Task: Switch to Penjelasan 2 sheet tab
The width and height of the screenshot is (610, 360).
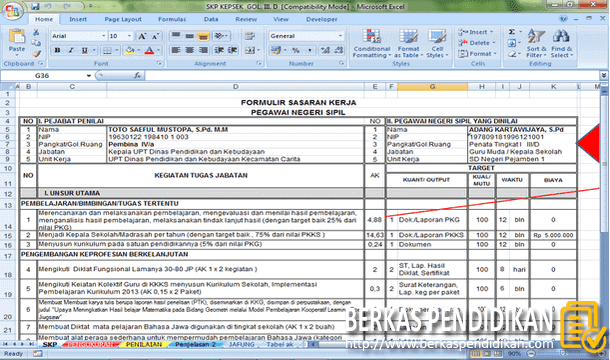Action: pos(195,344)
